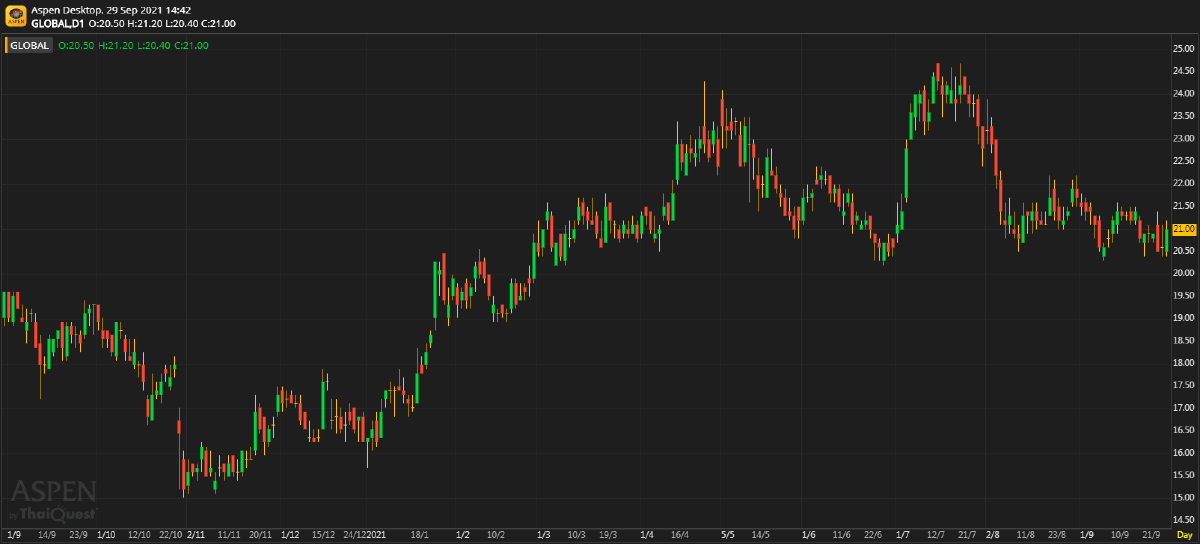1200x544 pixels.
Task: Click the 2/11 date marker on time axis
Action: coord(196,536)
